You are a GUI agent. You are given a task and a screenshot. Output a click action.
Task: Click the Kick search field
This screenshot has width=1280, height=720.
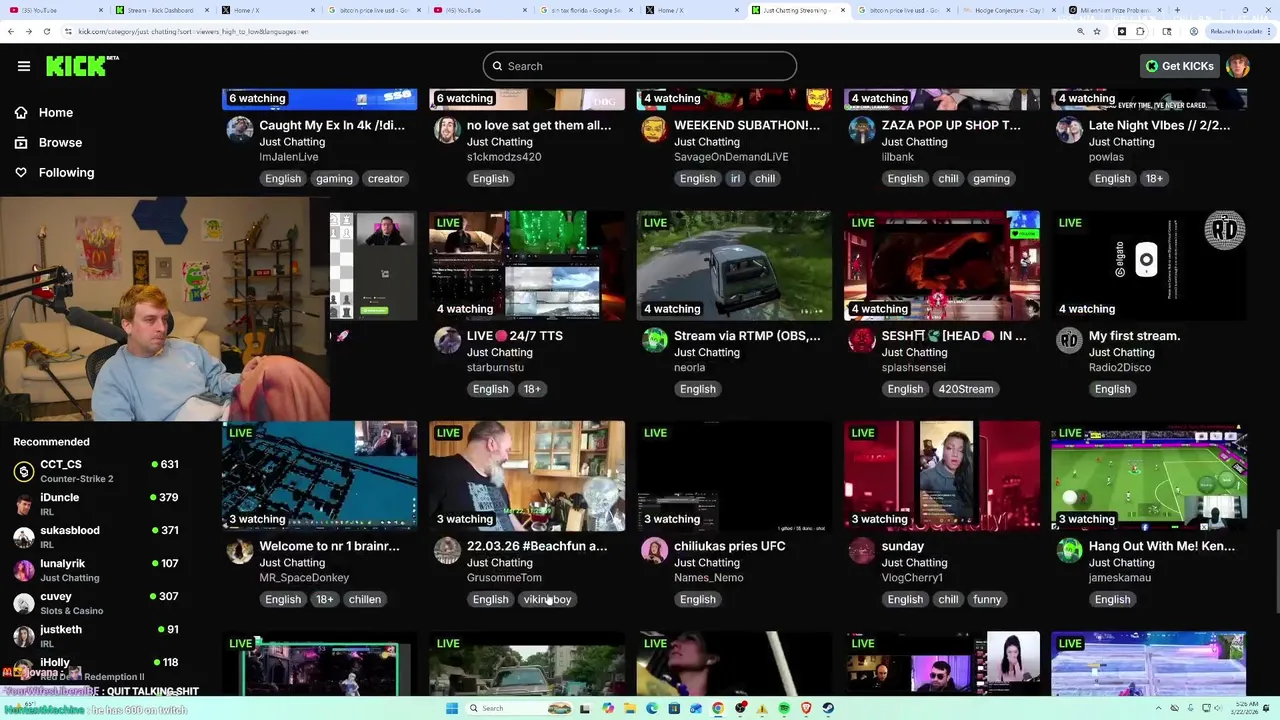click(640, 66)
